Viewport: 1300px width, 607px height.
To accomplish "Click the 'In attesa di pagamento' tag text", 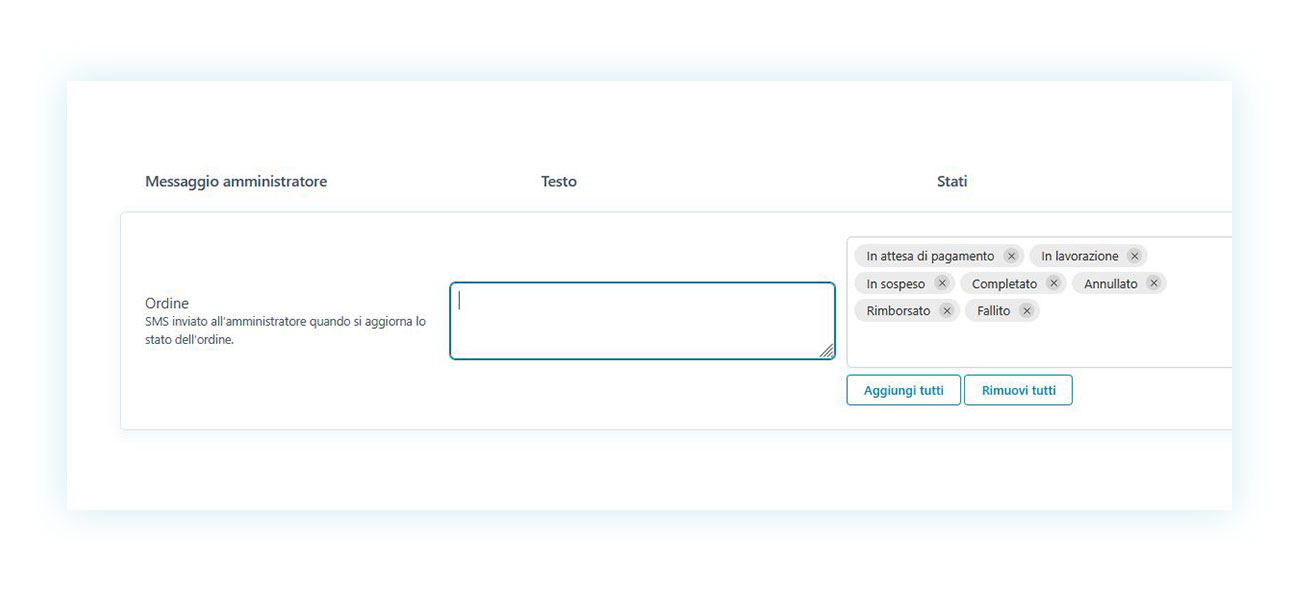I will tap(930, 256).
